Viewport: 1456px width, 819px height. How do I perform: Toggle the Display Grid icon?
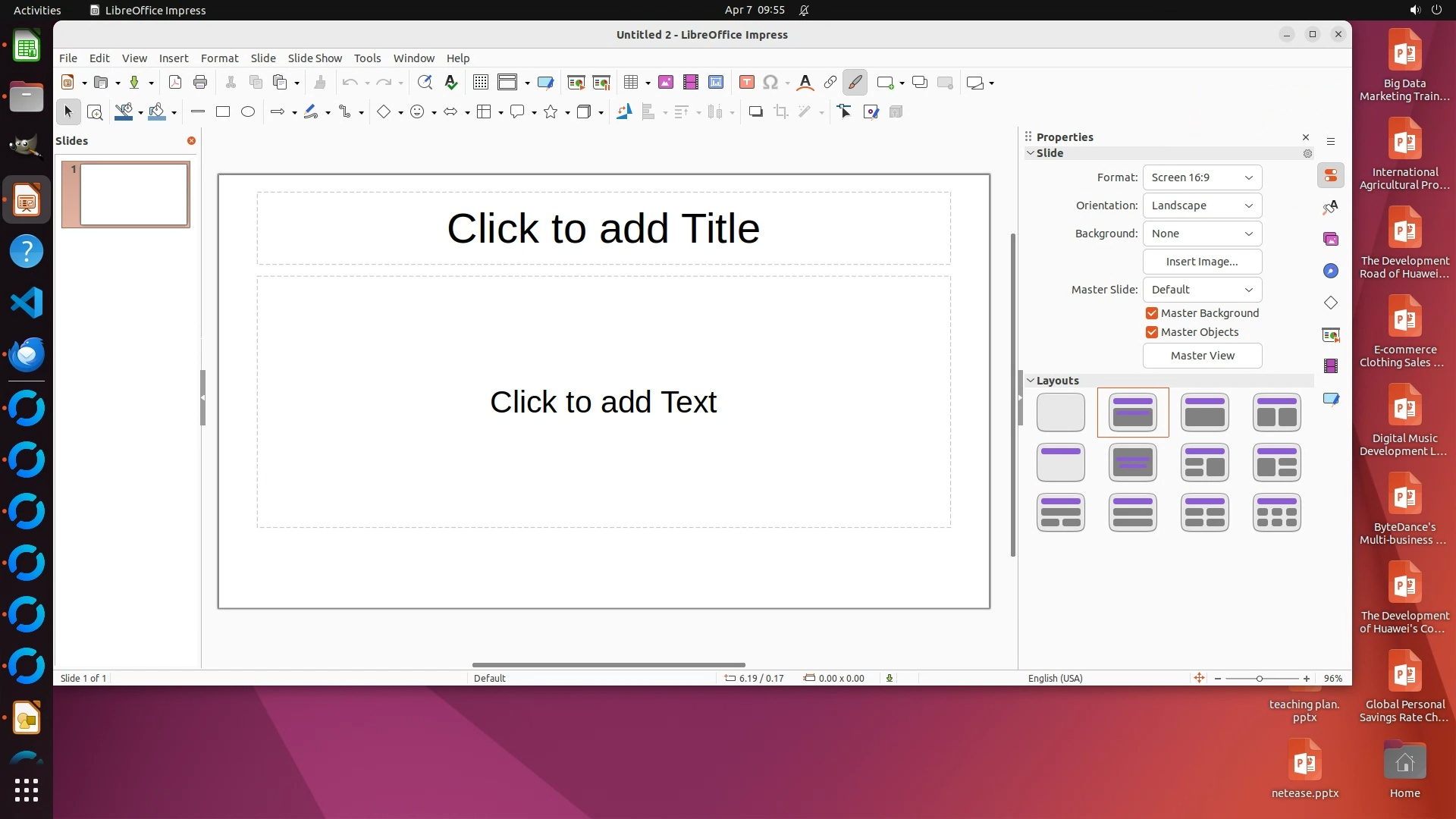pos(481,83)
